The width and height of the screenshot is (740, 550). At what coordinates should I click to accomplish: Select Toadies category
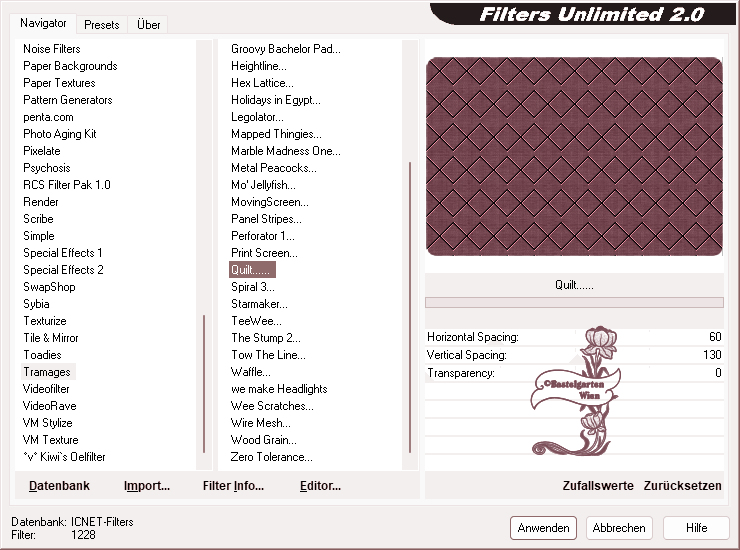pyautogui.click(x=42, y=355)
